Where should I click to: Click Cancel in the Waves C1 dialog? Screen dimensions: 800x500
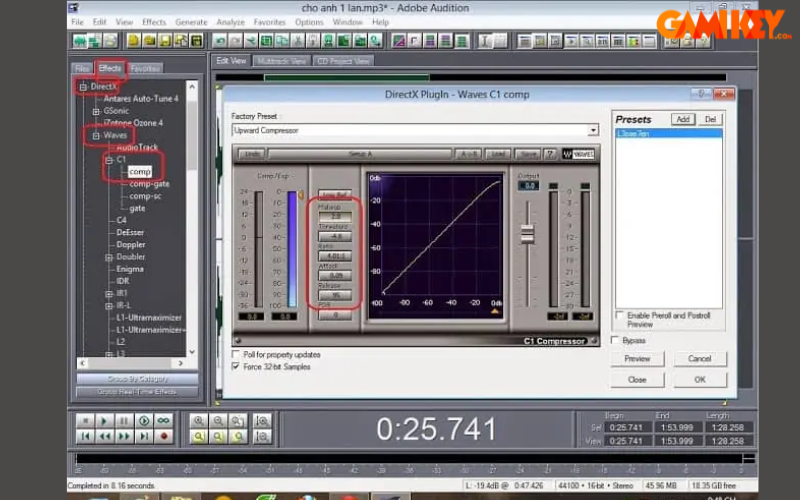tap(699, 359)
